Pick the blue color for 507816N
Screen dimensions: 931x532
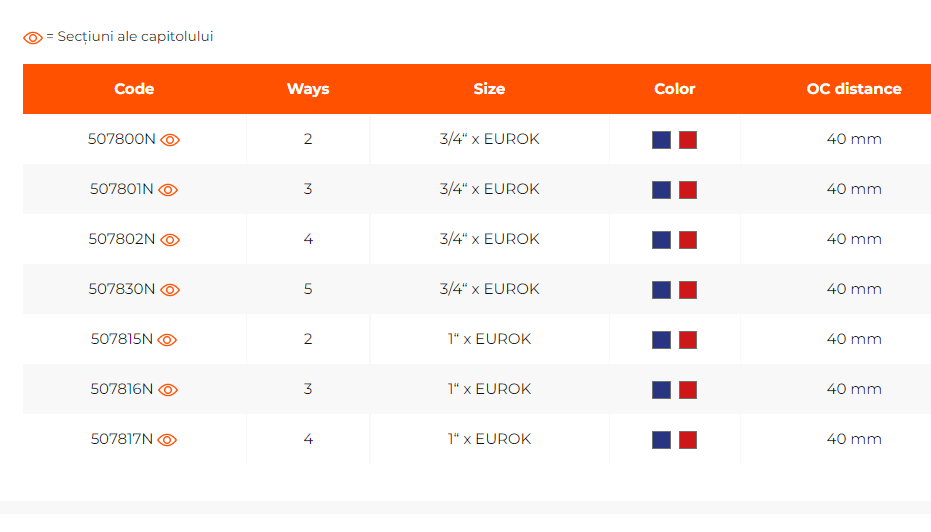[x=661, y=390]
